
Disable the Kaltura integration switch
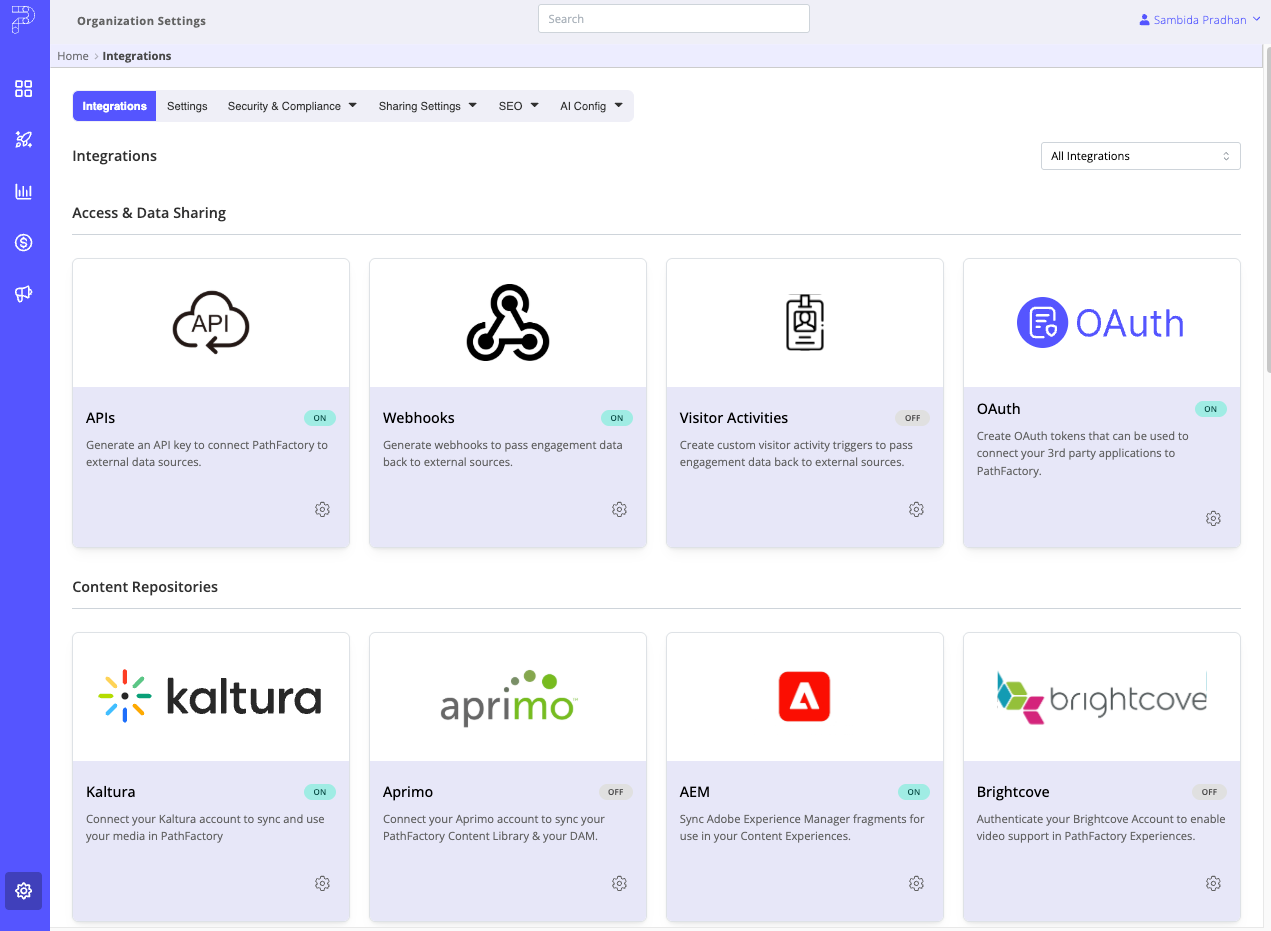(x=320, y=792)
